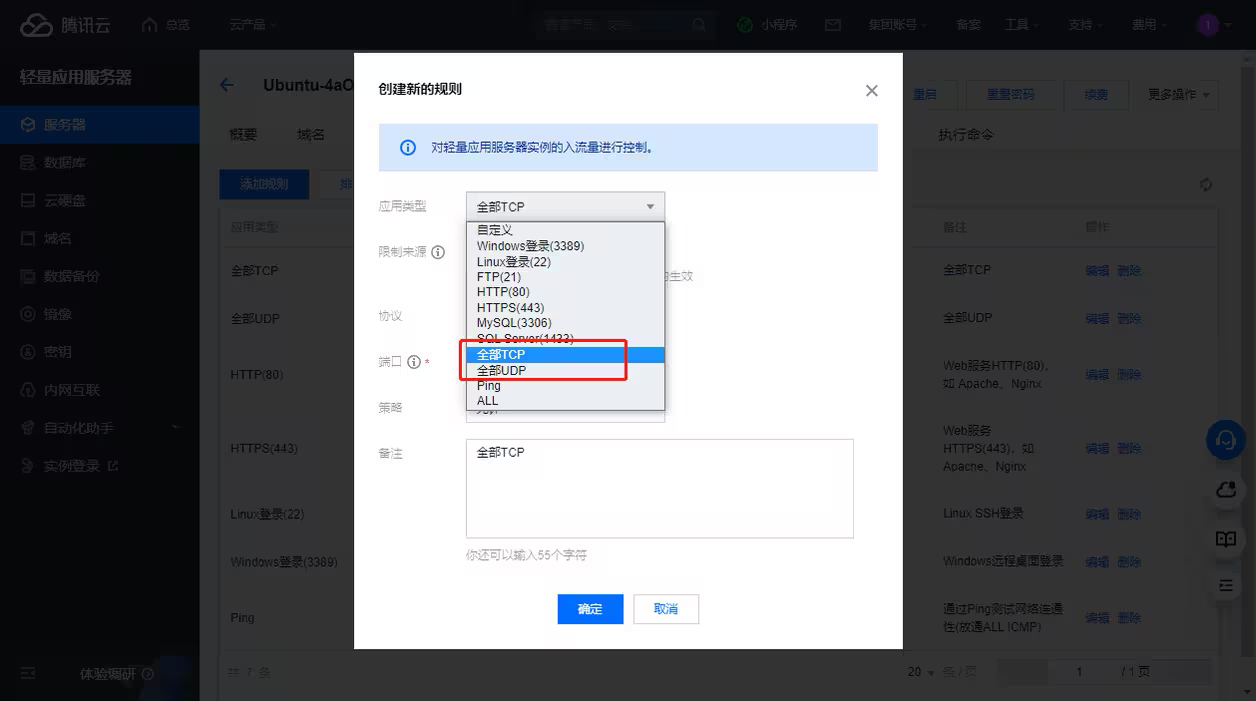Open 小程序 from the top bar
The image size is (1256, 701).
[767, 25]
